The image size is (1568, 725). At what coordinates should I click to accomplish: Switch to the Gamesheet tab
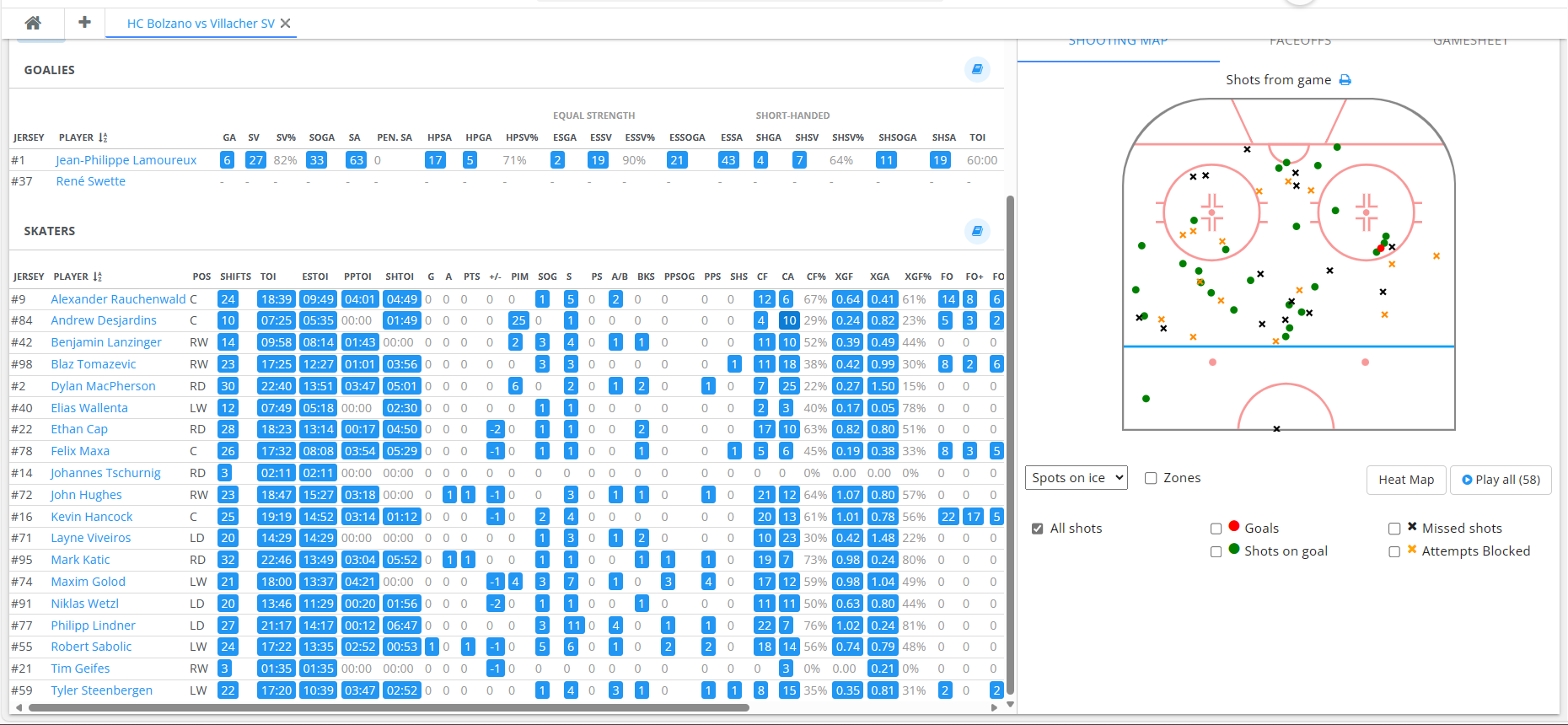[x=1470, y=41]
